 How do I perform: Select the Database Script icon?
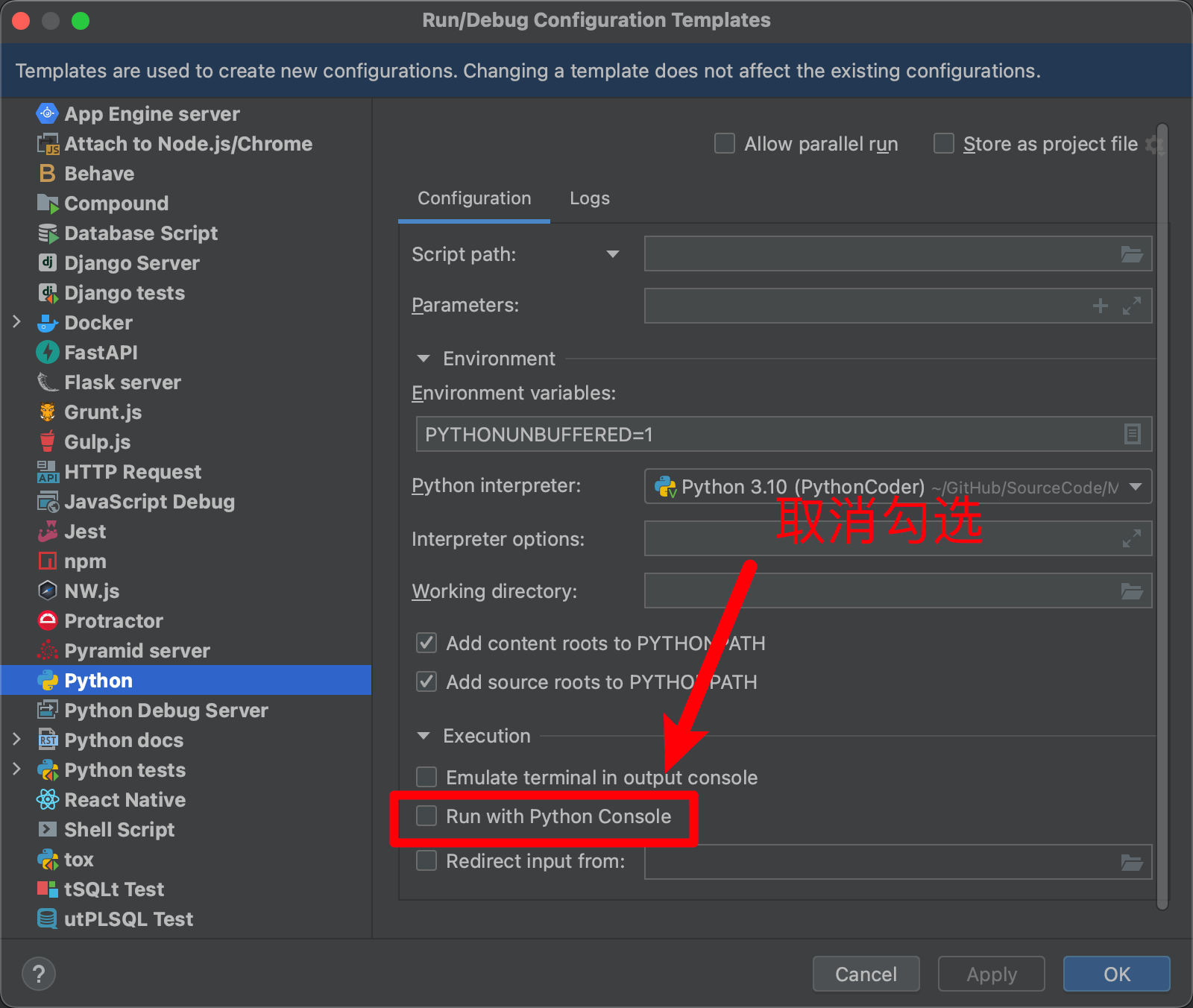click(x=47, y=233)
